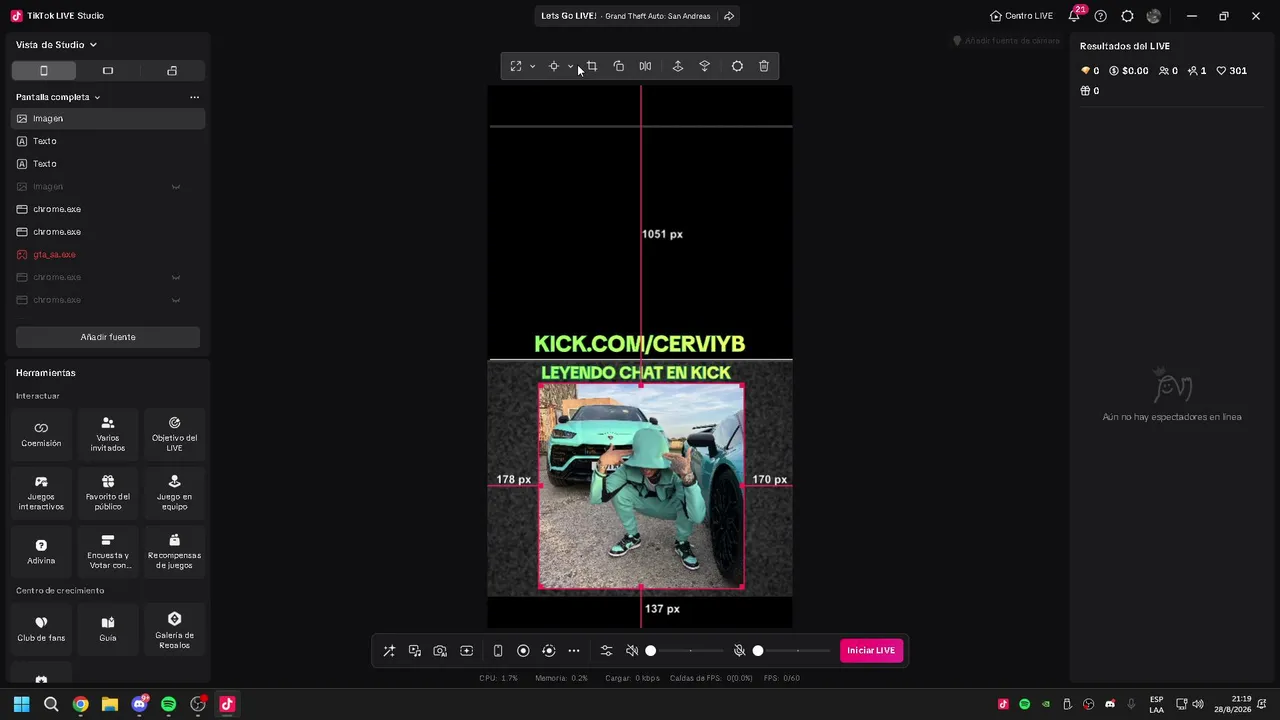
Task: Activate the crop tool
Action: click(x=592, y=66)
